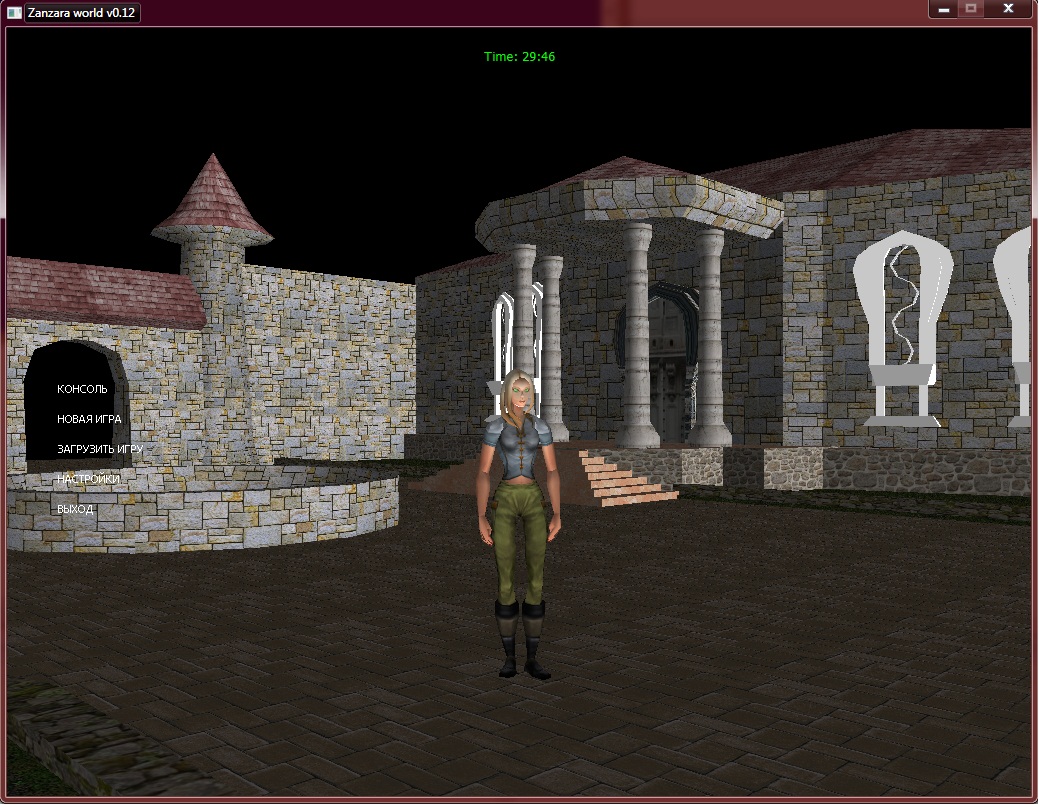This screenshot has height=805, width=1039.
Task: Open НАСТРОЙКИ settings menu item
Action: (88, 479)
